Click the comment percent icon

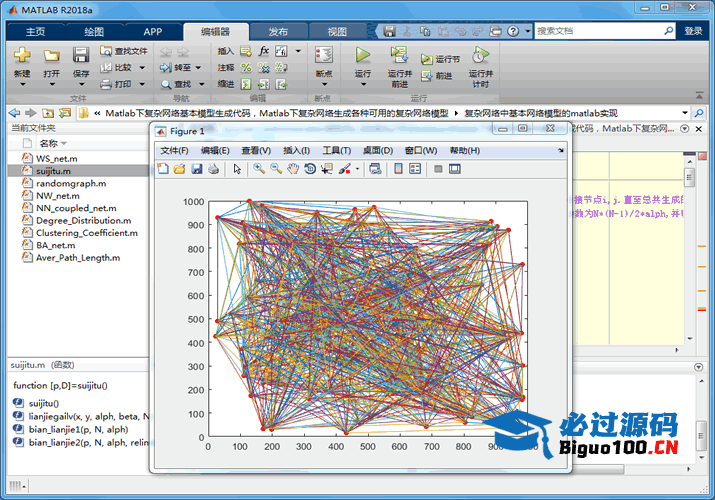246,67
